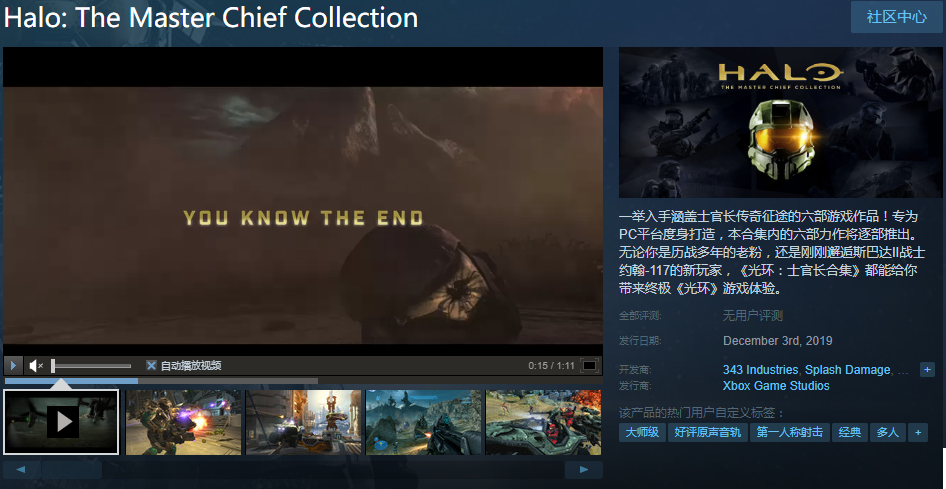The height and width of the screenshot is (489, 946).
Task: Open 343 Industries developer link
Action: pyautogui.click(x=760, y=370)
